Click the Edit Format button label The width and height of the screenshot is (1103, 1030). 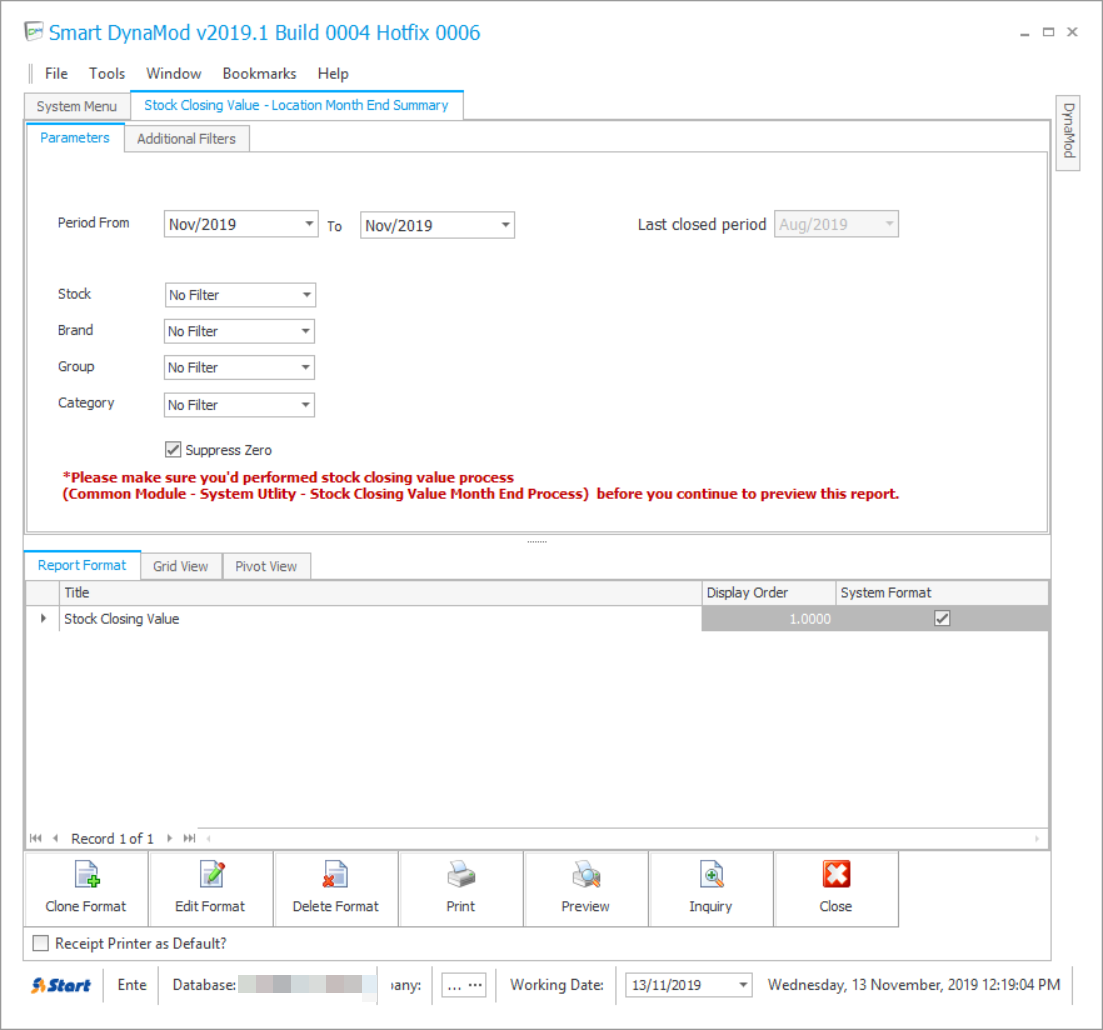click(210, 906)
